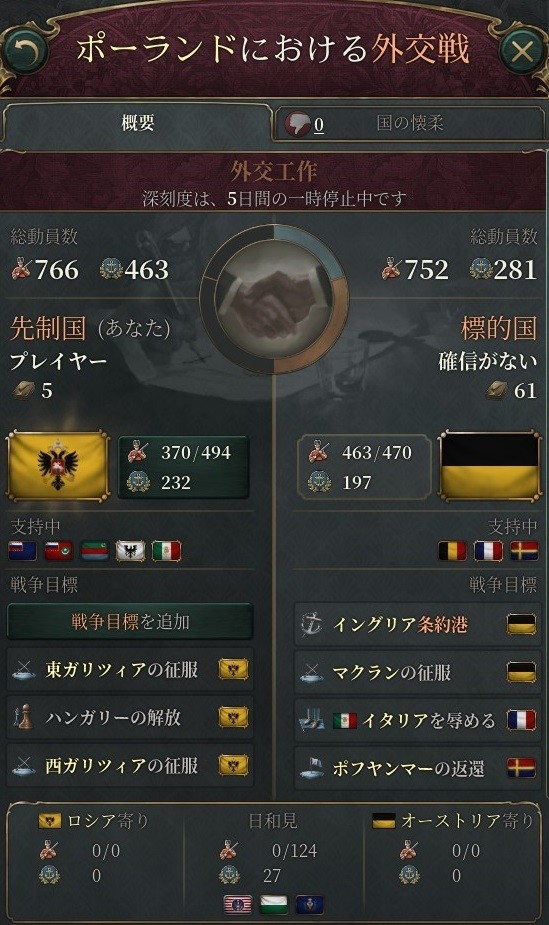The image size is (549, 925).
Task: Click the French flag under 支持中
Action: click(488, 551)
